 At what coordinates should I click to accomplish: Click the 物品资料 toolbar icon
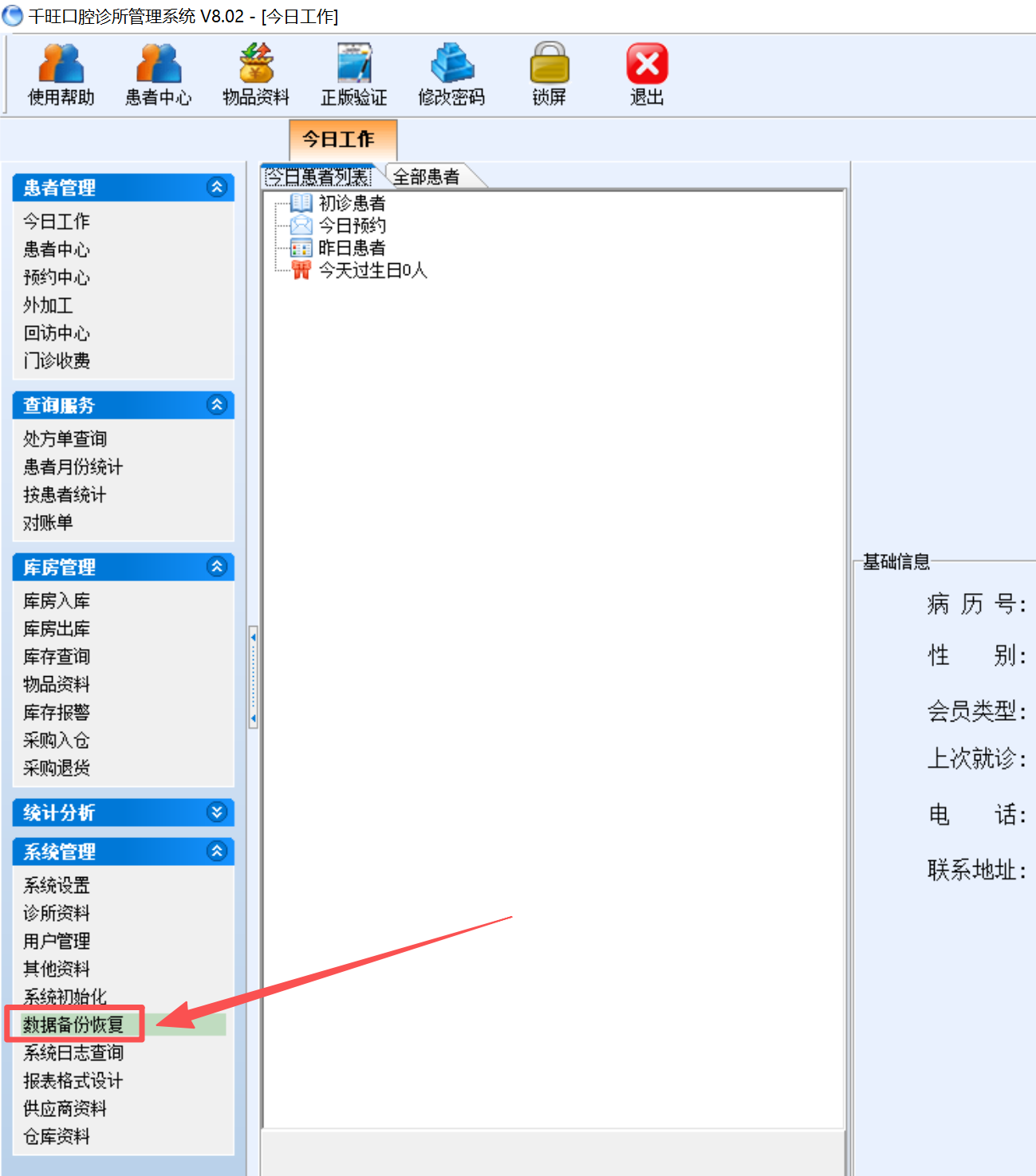coord(256,73)
